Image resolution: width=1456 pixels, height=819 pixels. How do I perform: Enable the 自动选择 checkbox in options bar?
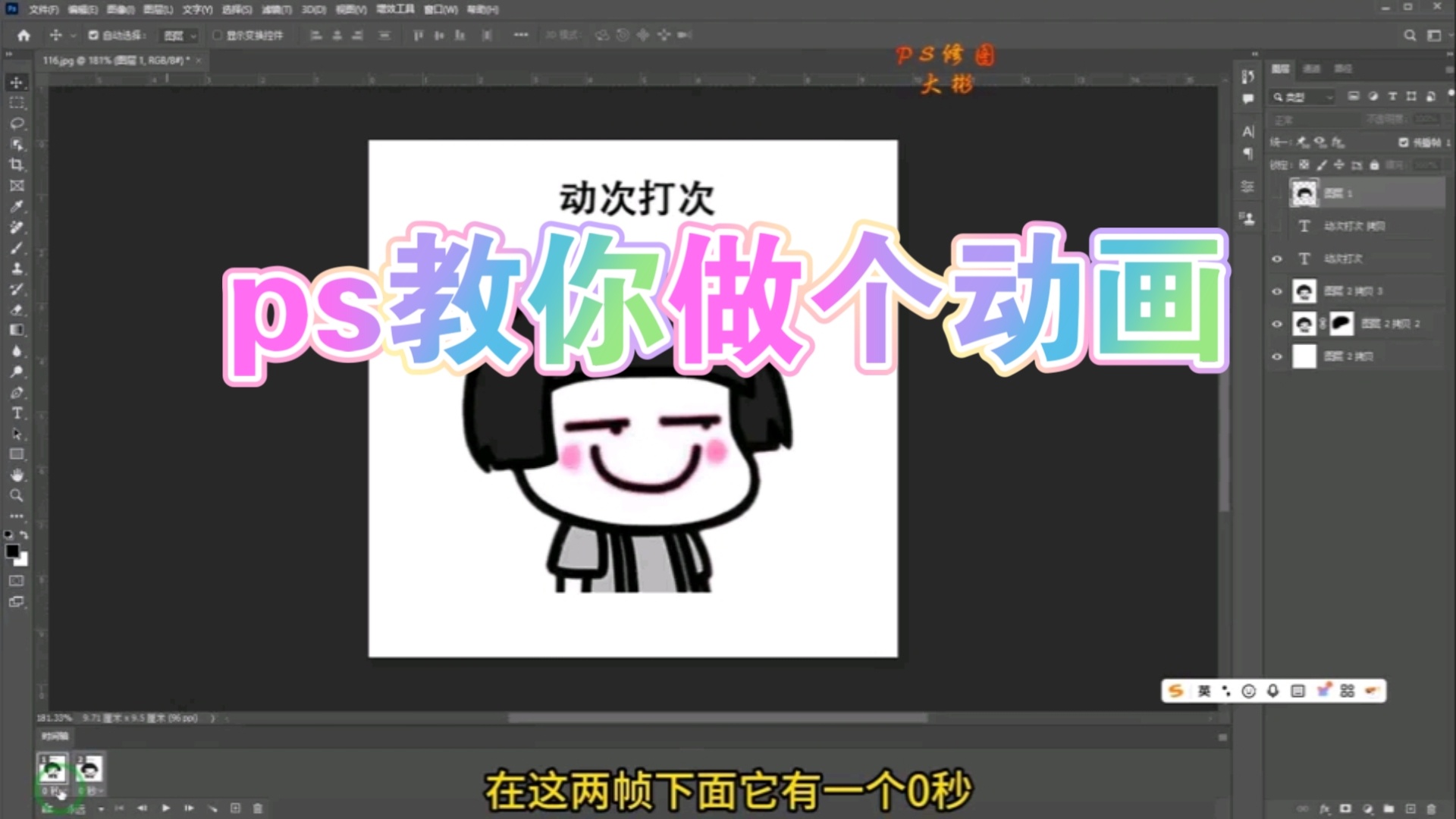tap(93, 35)
